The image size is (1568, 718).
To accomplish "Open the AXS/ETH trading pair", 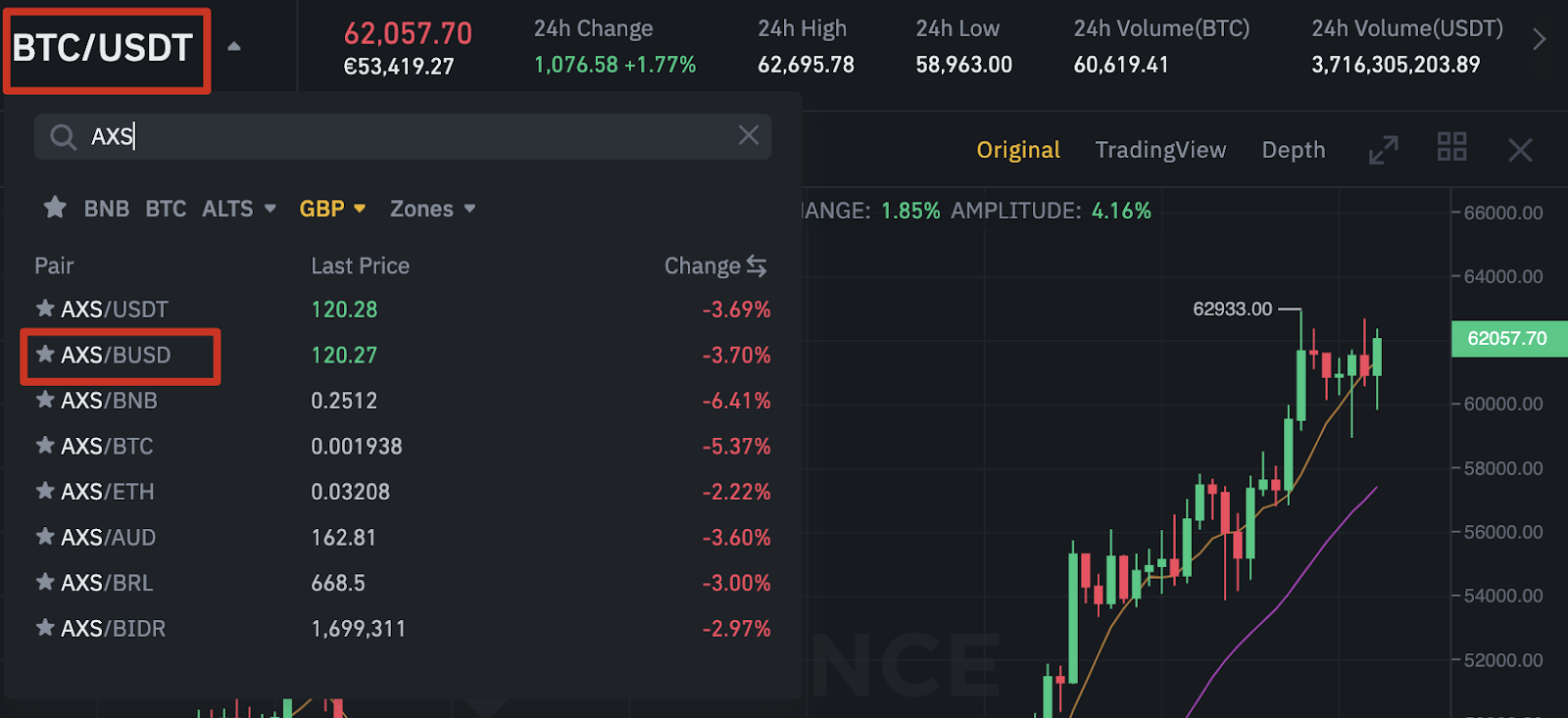I will point(108,492).
